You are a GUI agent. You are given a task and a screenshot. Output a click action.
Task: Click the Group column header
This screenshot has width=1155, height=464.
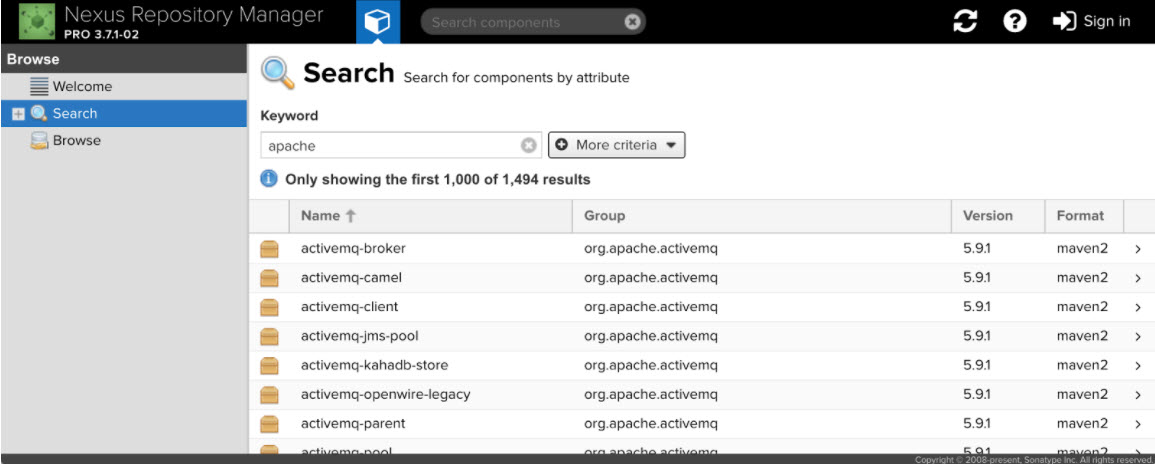click(x=604, y=216)
